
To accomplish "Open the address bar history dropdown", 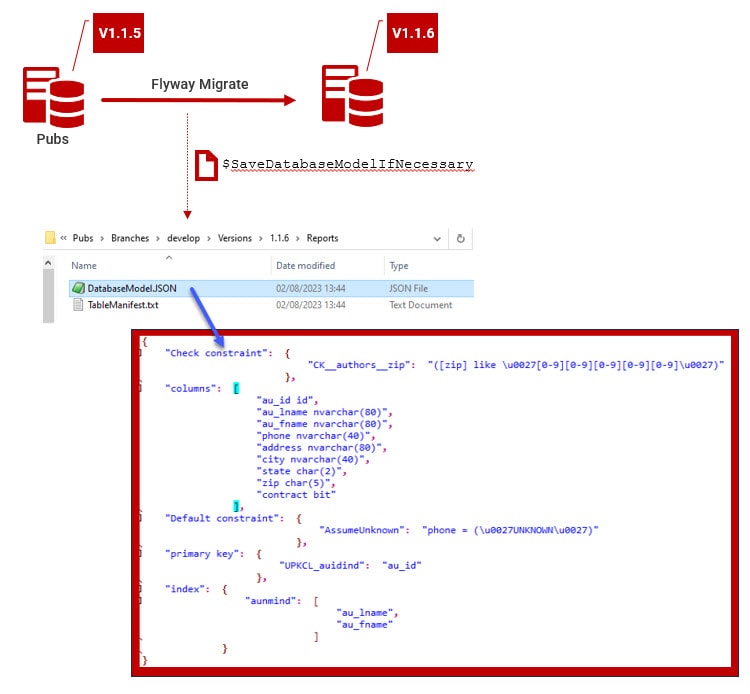I will point(437,238).
